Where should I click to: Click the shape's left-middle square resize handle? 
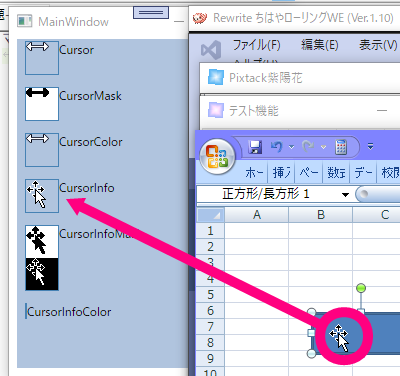click(311, 333)
